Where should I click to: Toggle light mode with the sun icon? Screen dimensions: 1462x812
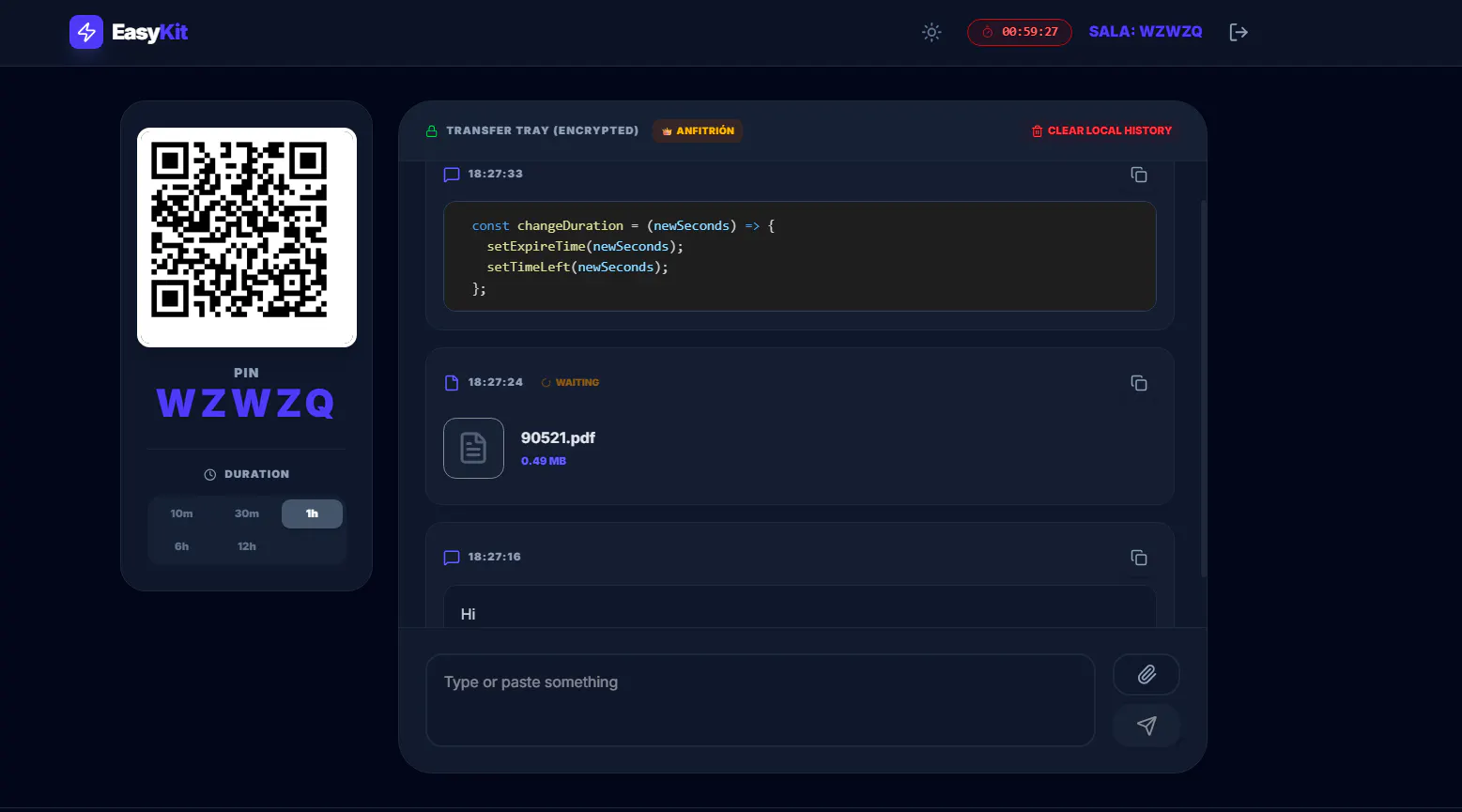point(931,32)
